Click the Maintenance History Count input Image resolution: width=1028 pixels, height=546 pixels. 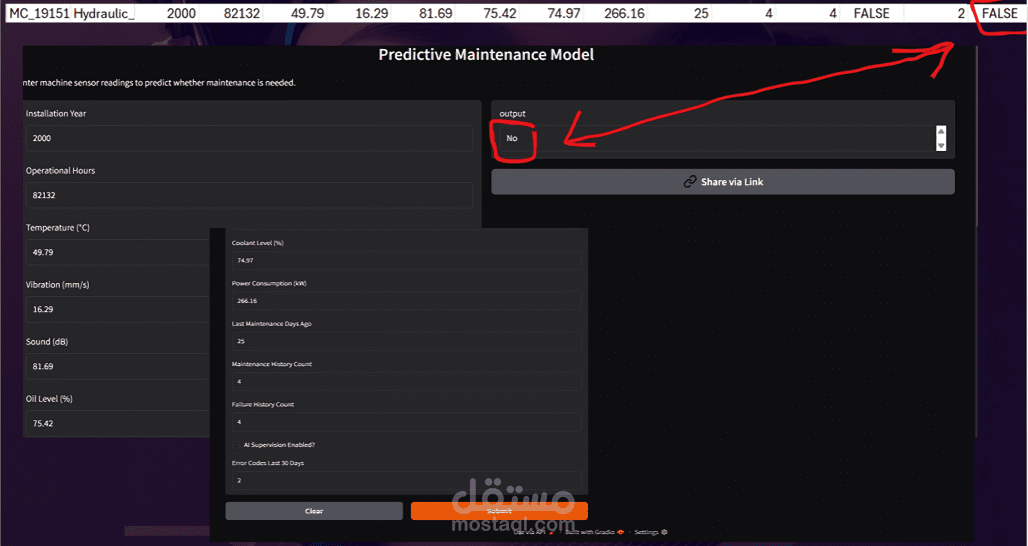406,381
